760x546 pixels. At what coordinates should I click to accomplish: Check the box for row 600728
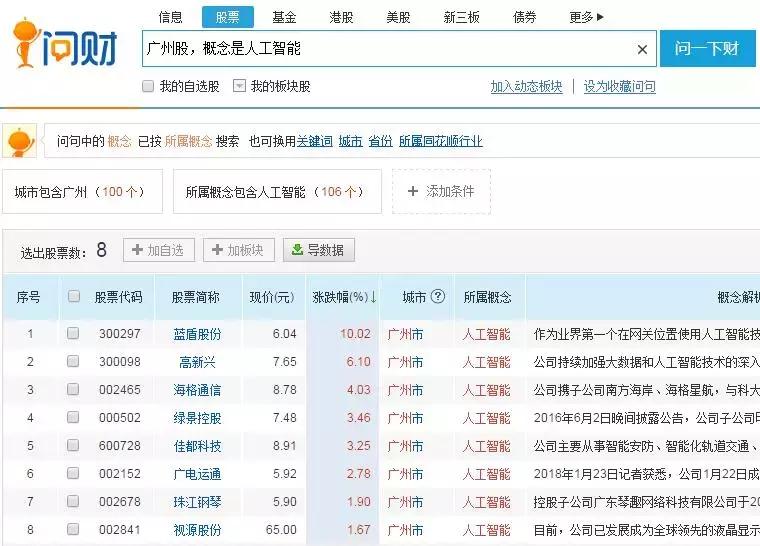tap(73, 445)
